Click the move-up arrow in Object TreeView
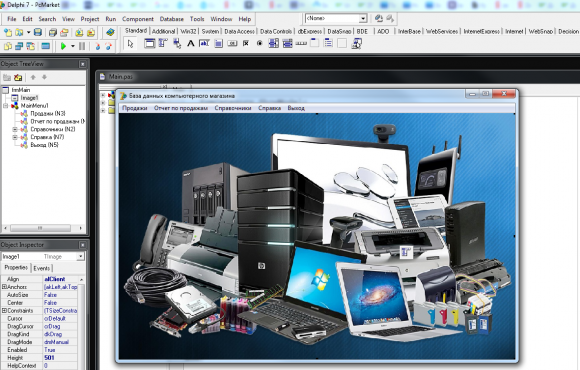Image resolution: width=580 pixels, height=370 pixels. (x=33, y=77)
